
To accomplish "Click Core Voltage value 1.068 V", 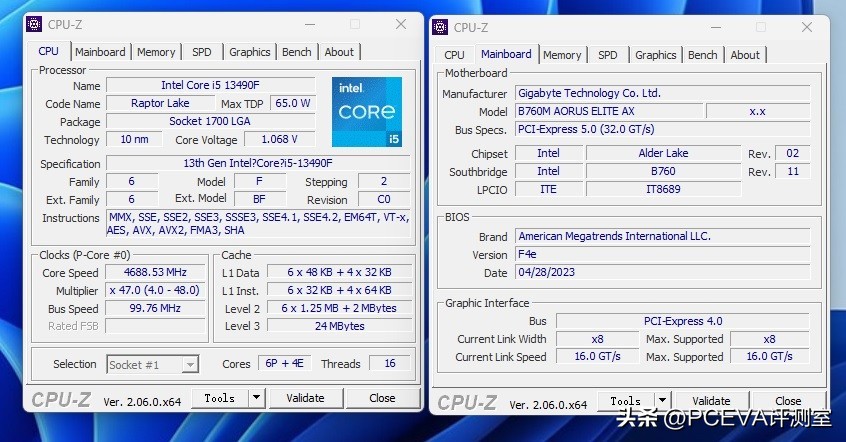I will (279, 139).
